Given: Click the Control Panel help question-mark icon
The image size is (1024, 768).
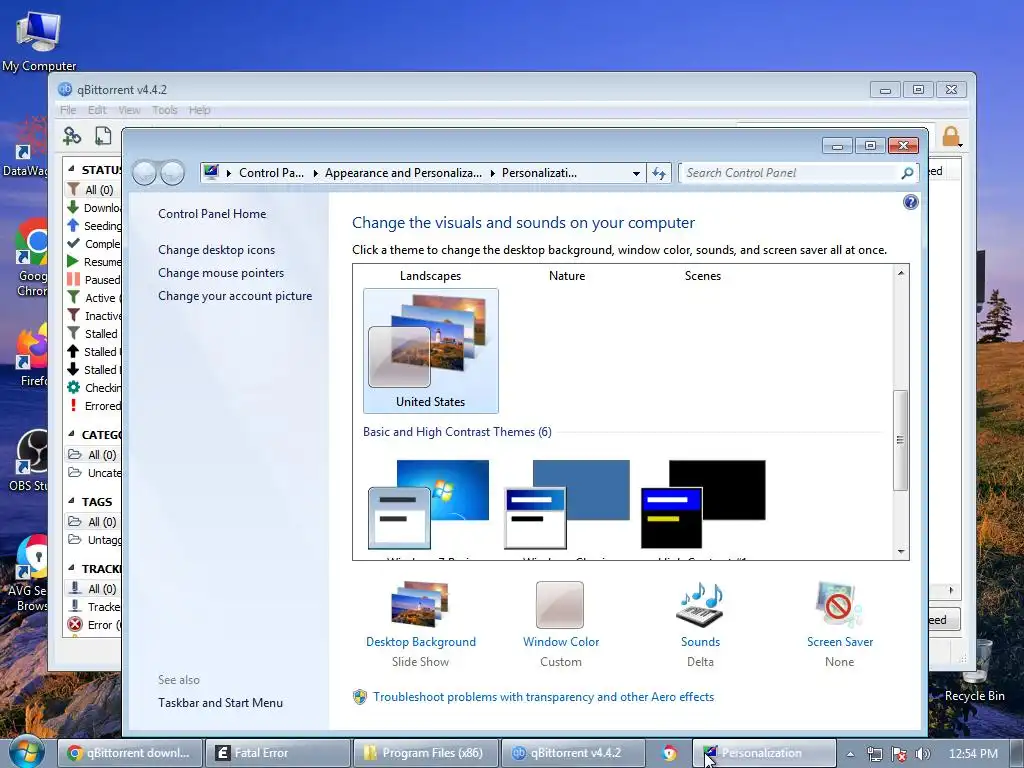Looking at the screenshot, I should tap(910, 202).
